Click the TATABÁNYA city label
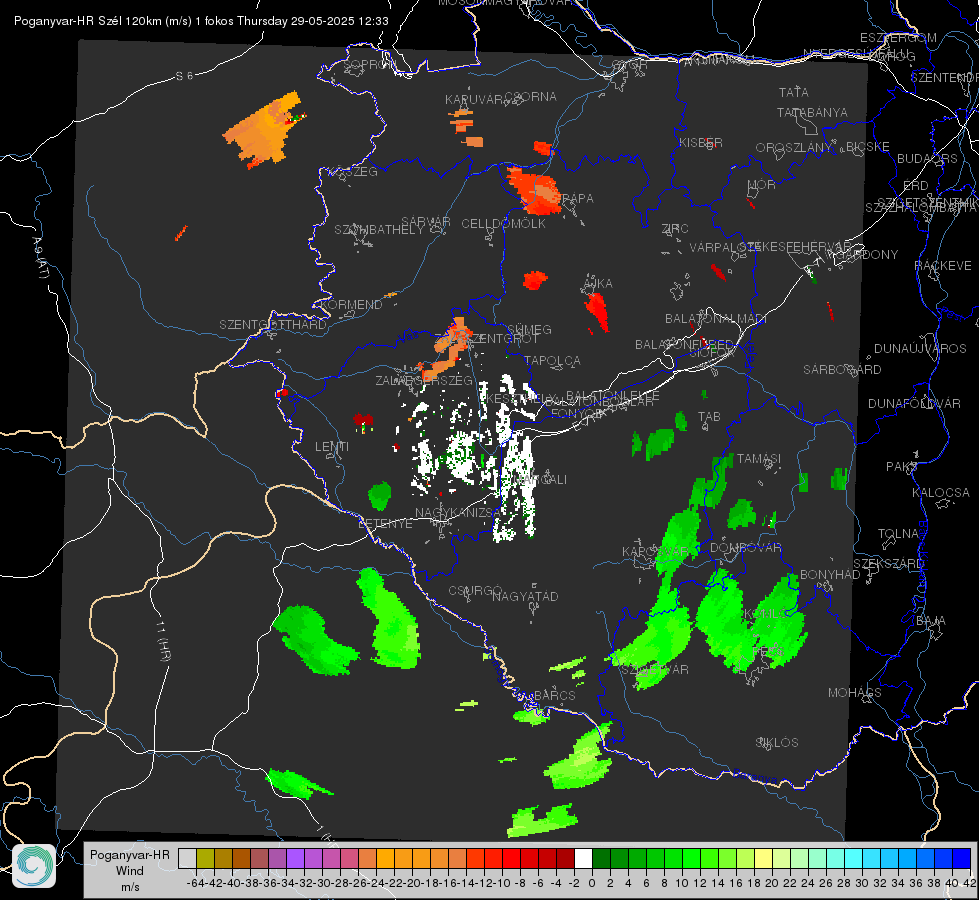 (812, 112)
